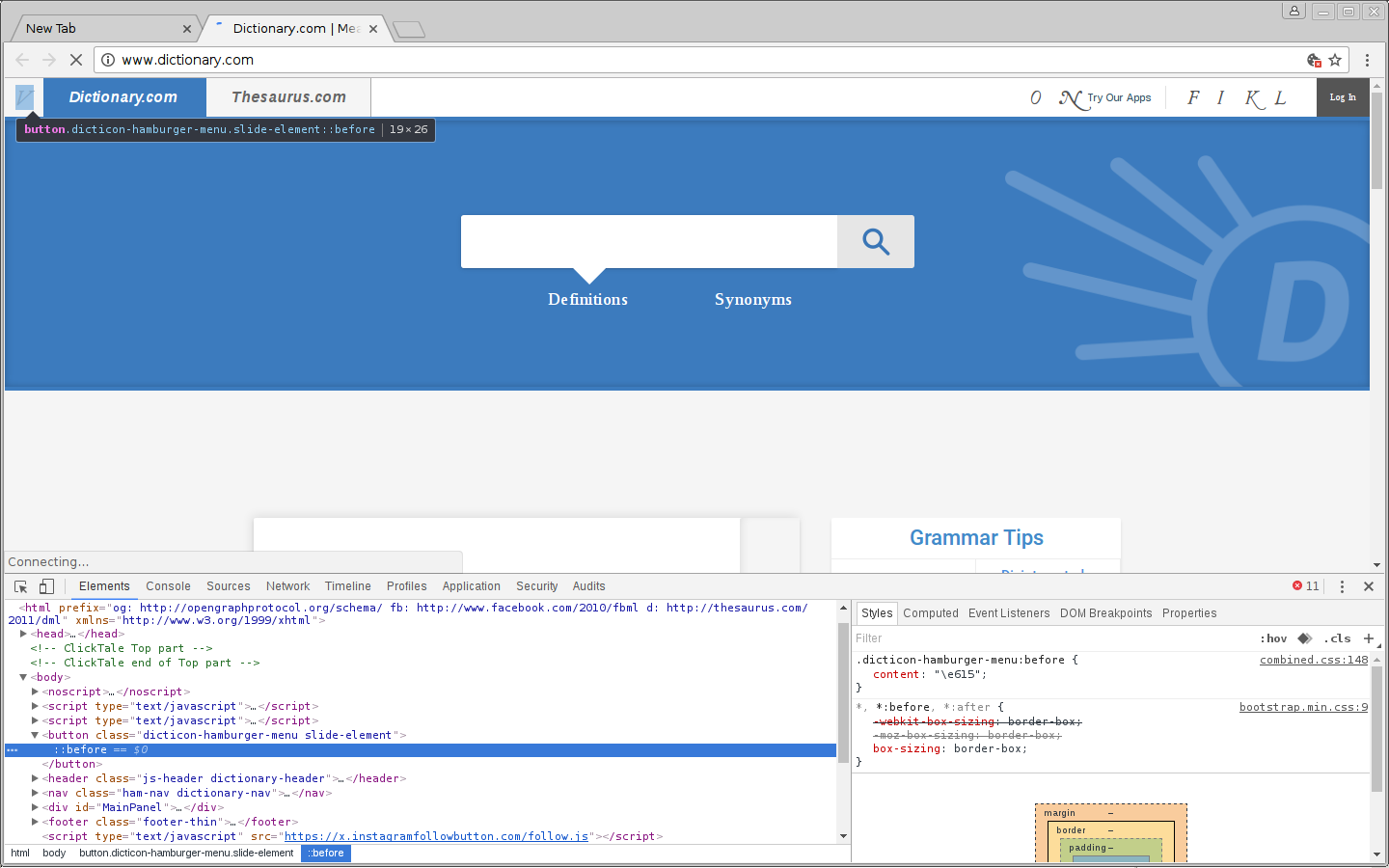Click the Log In button

(1343, 97)
